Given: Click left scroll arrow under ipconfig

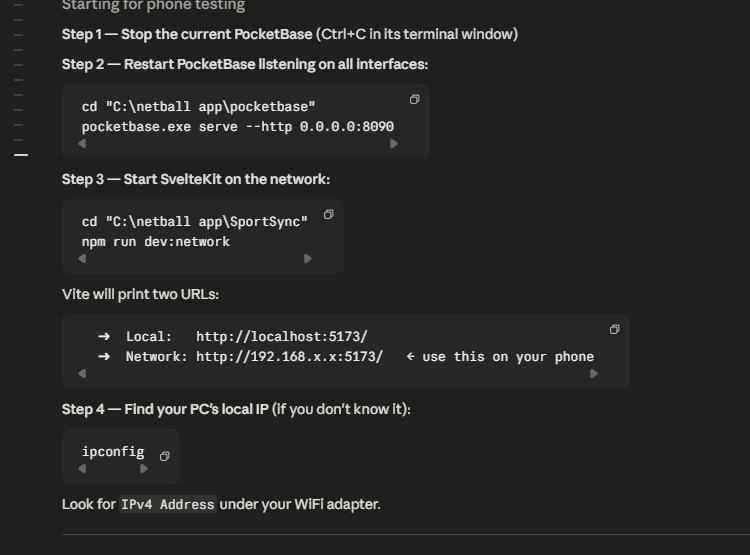Looking at the screenshot, I should 82,469.
